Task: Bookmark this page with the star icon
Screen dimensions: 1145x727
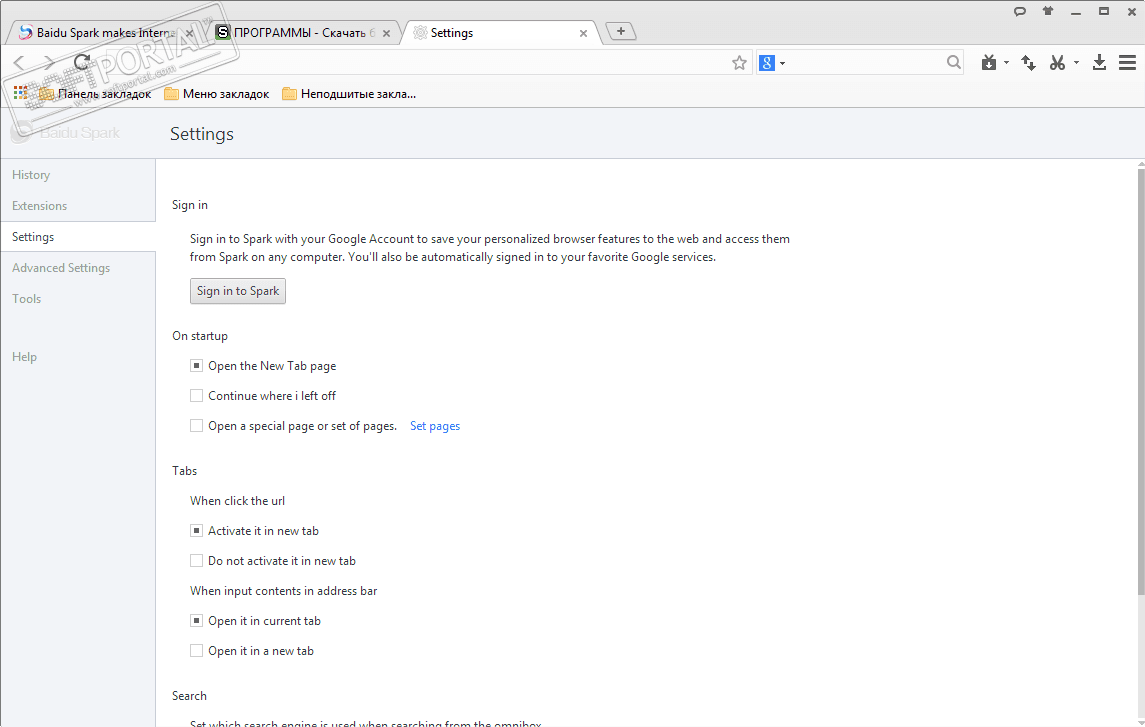Action: pyautogui.click(x=739, y=63)
